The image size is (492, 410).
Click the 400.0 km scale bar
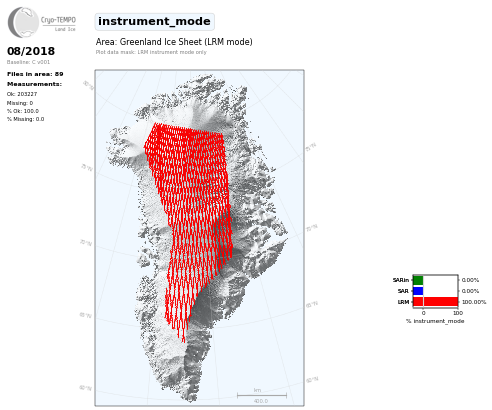pos(262,396)
